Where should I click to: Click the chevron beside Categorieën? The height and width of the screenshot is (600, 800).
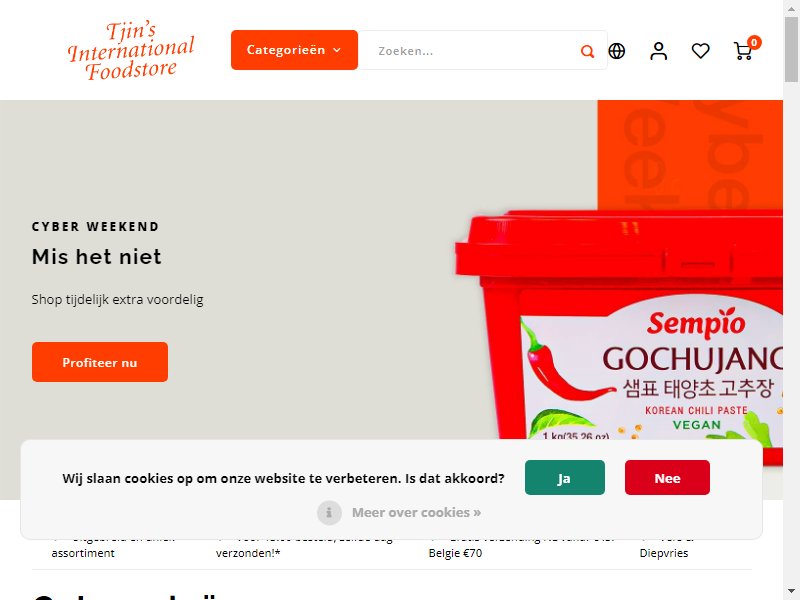pyautogui.click(x=337, y=50)
